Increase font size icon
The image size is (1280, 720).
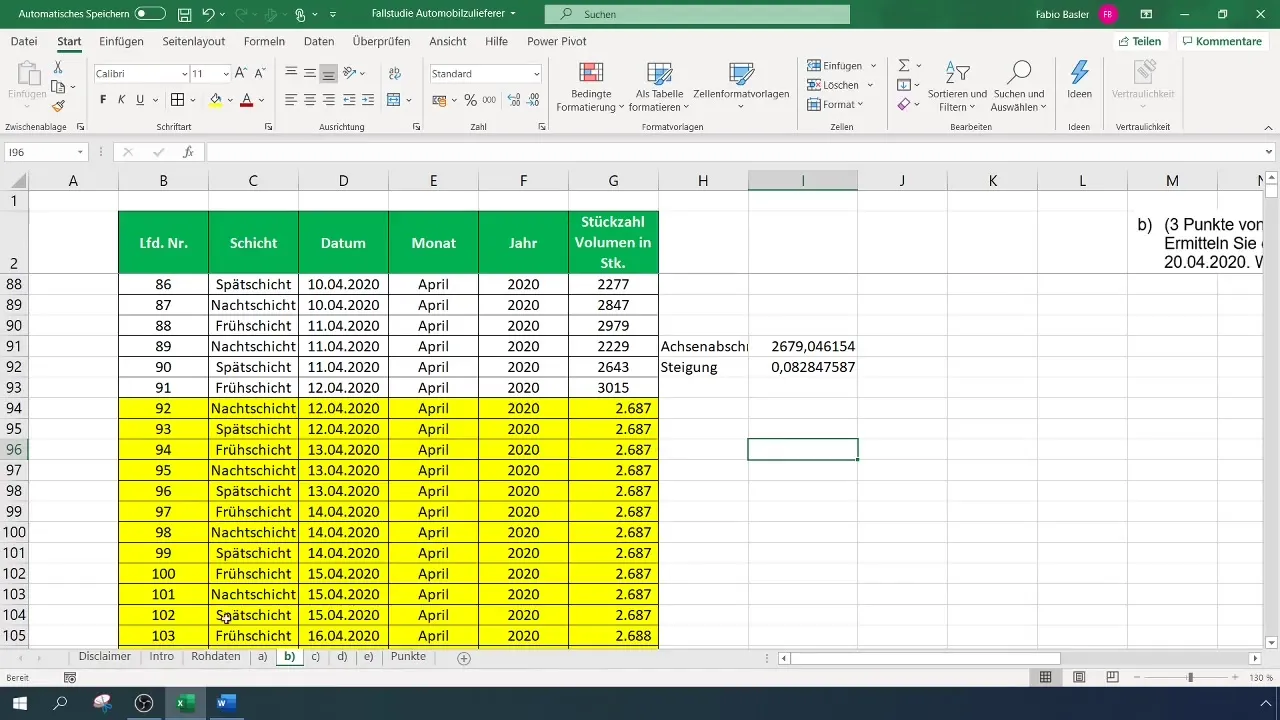[241, 74]
